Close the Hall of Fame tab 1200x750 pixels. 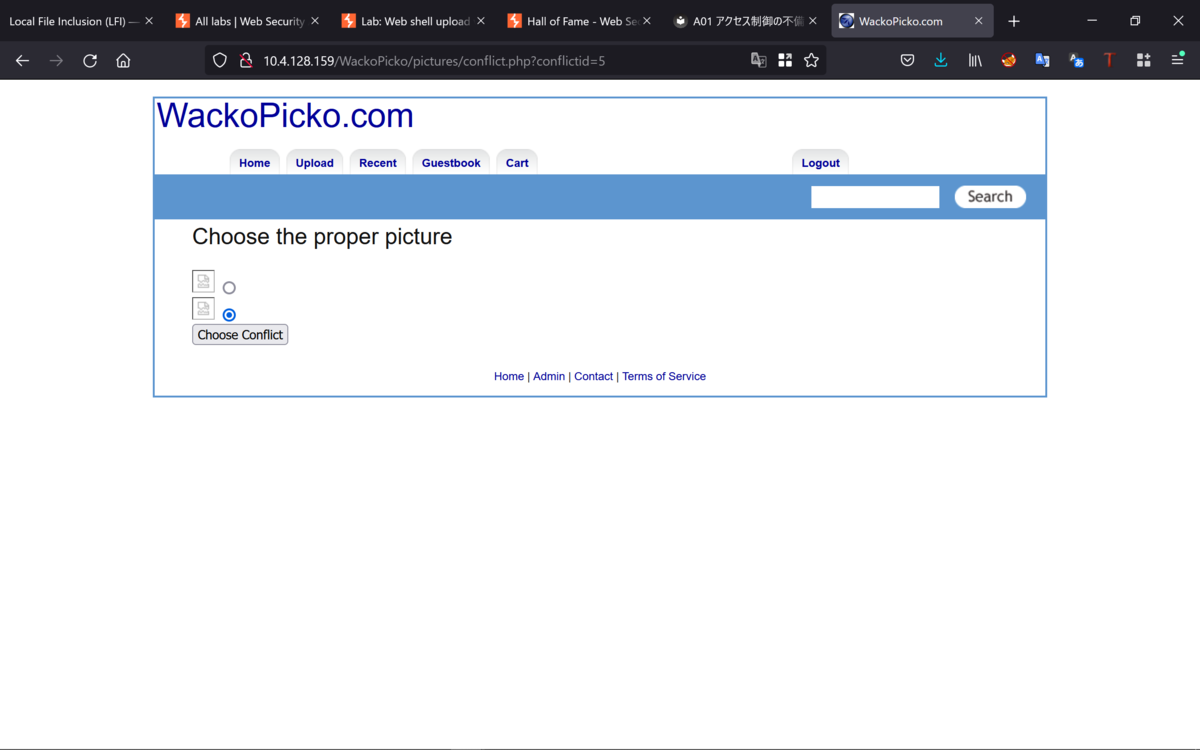coord(646,21)
